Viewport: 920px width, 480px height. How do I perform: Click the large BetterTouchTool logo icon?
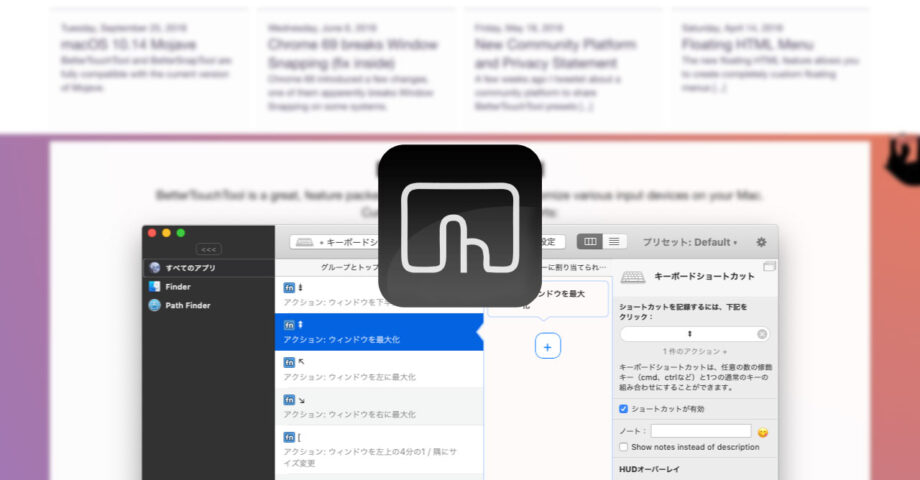pyautogui.click(x=460, y=226)
